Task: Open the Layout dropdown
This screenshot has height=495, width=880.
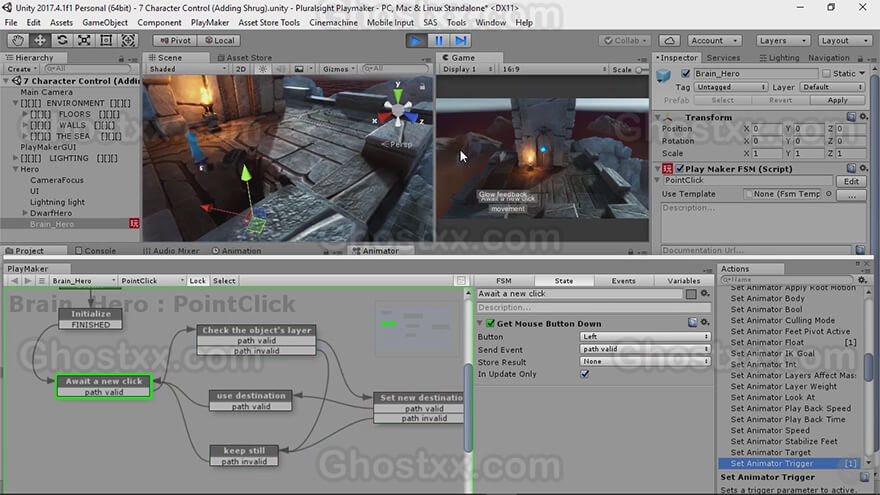Action: (x=844, y=40)
